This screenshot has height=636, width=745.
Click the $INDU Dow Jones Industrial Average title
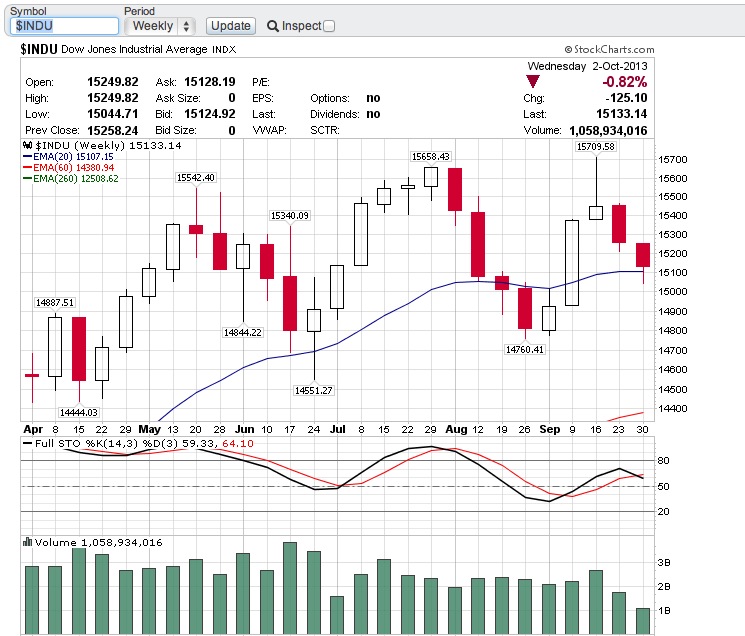(x=128, y=49)
